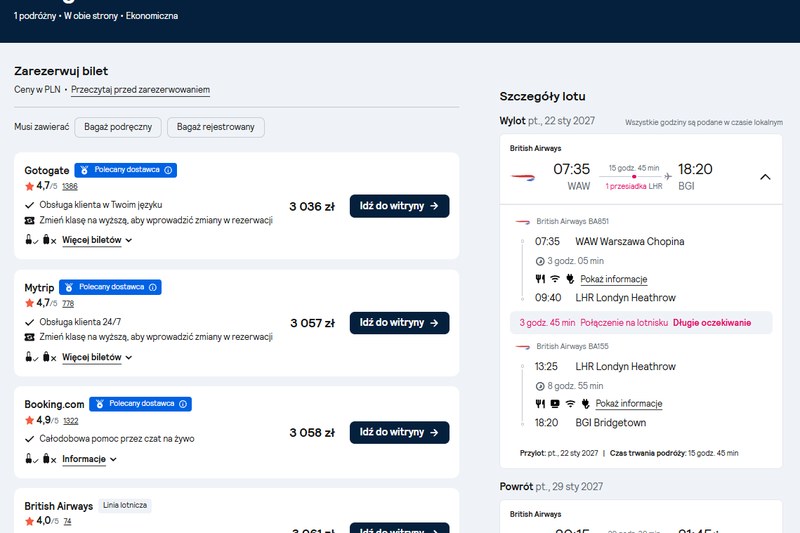
Task: Expand Więcej biletów under Mytrip
Action: (x=97, y=358)
